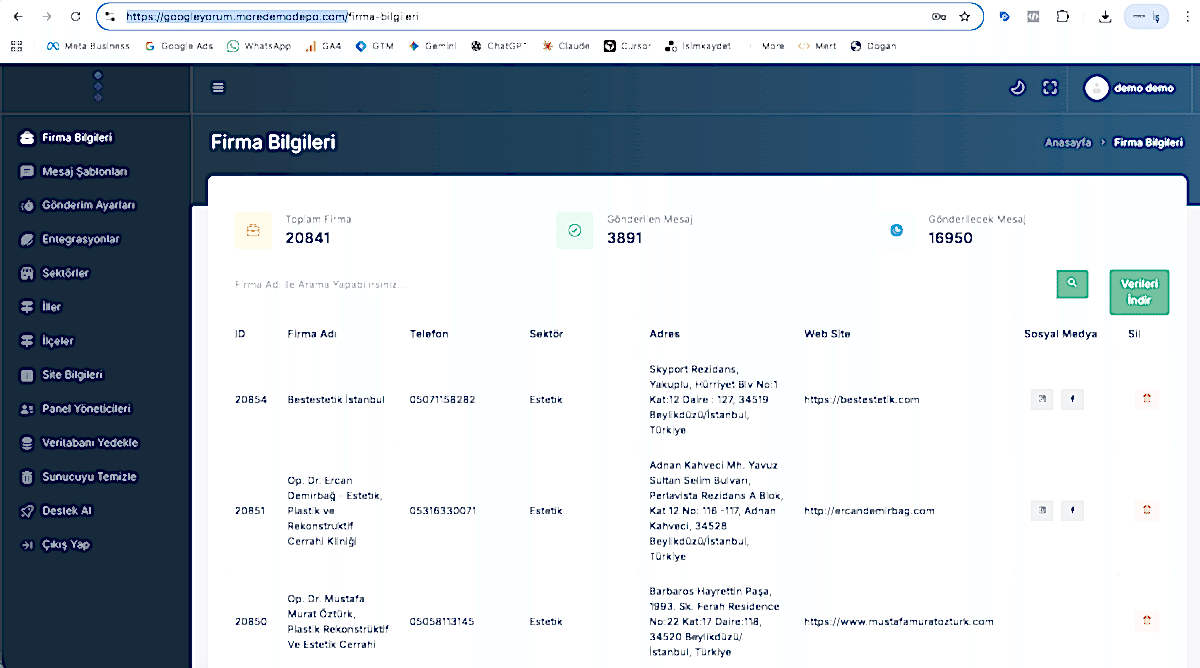
Task: Bookmark this page with the star icon
Action: click(964, 17)
